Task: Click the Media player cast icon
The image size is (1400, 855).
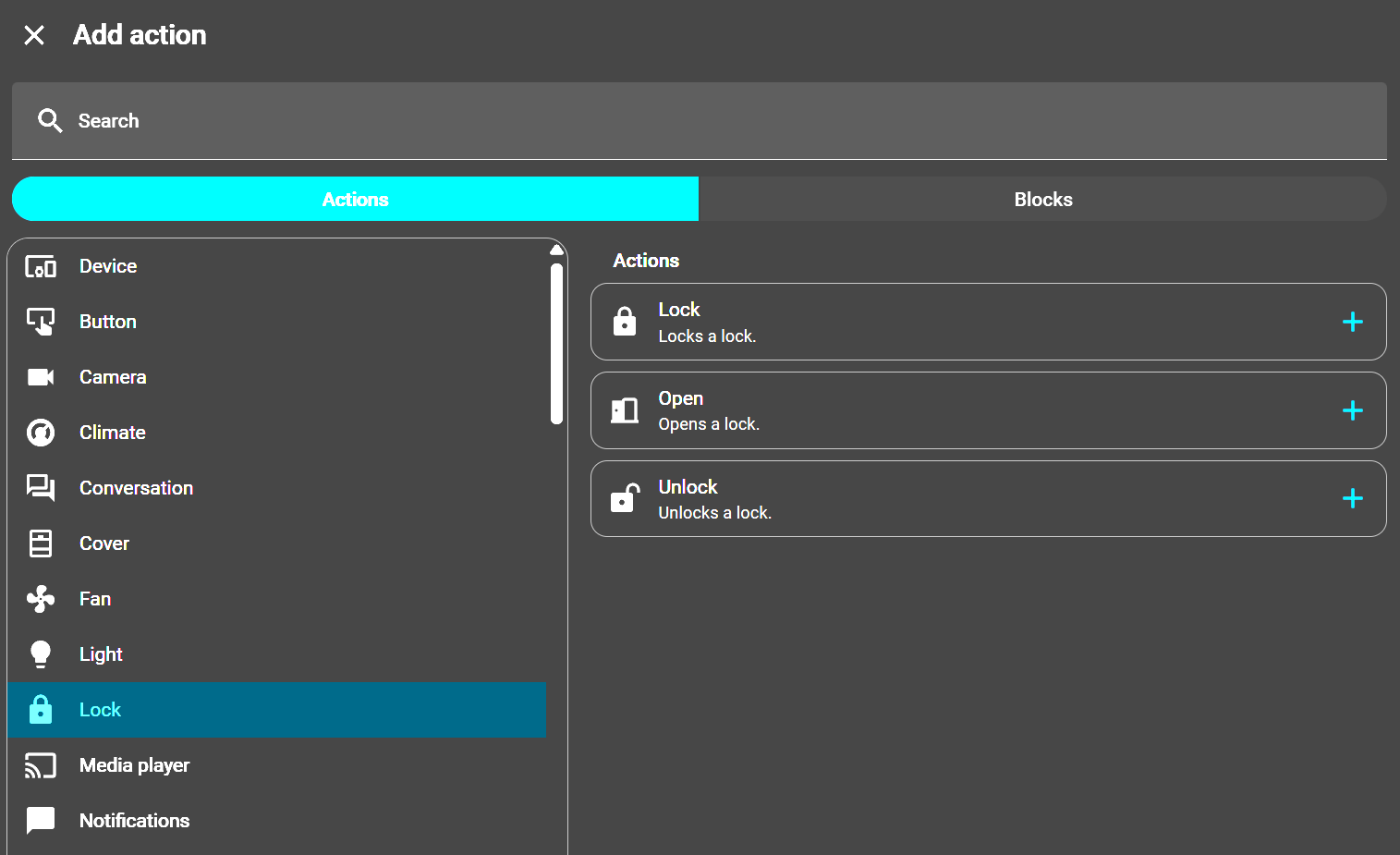Action: tap(41, 765)
